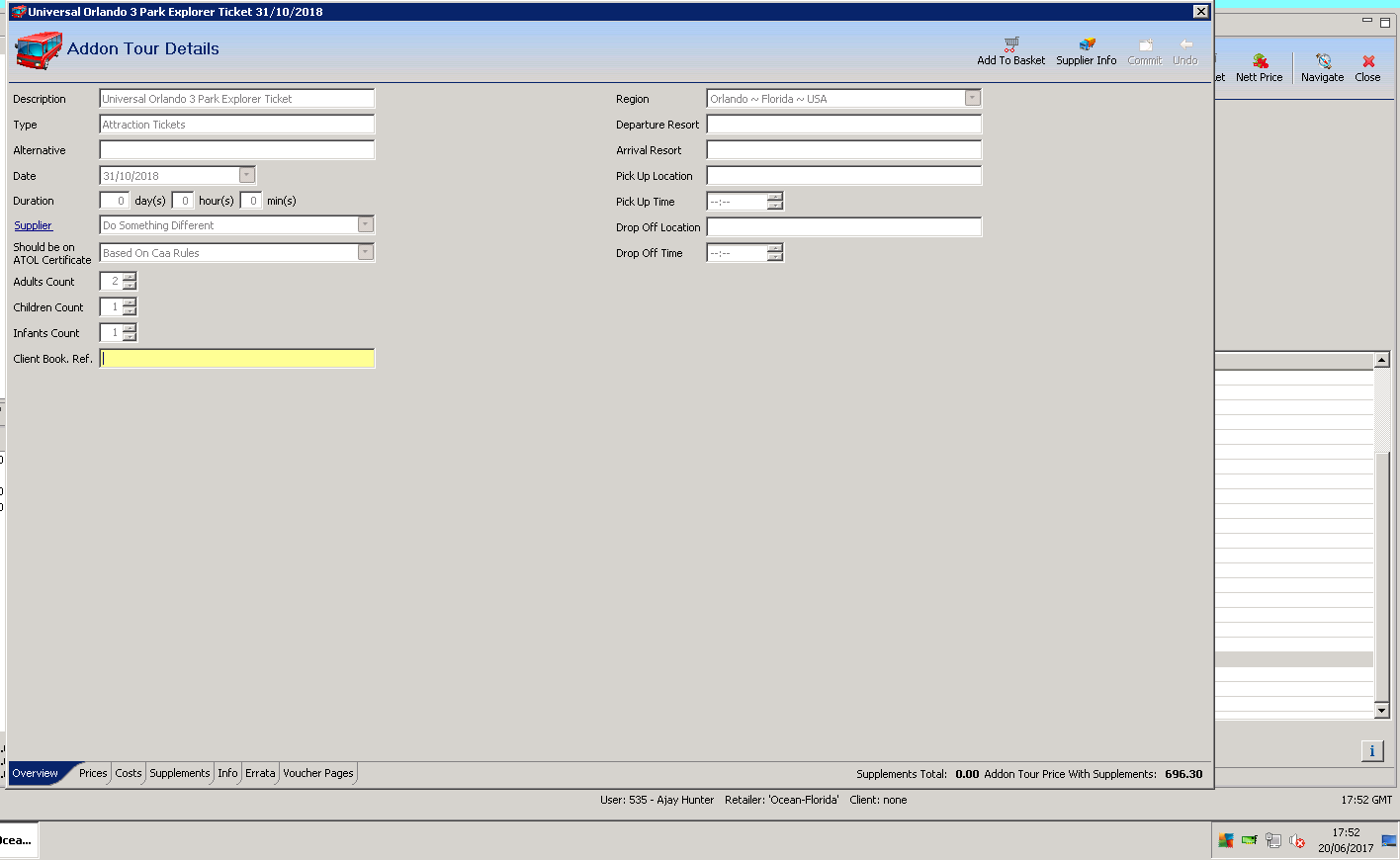Click the Duration days field
The image size is (1400, 860).
tap(115, 201)
